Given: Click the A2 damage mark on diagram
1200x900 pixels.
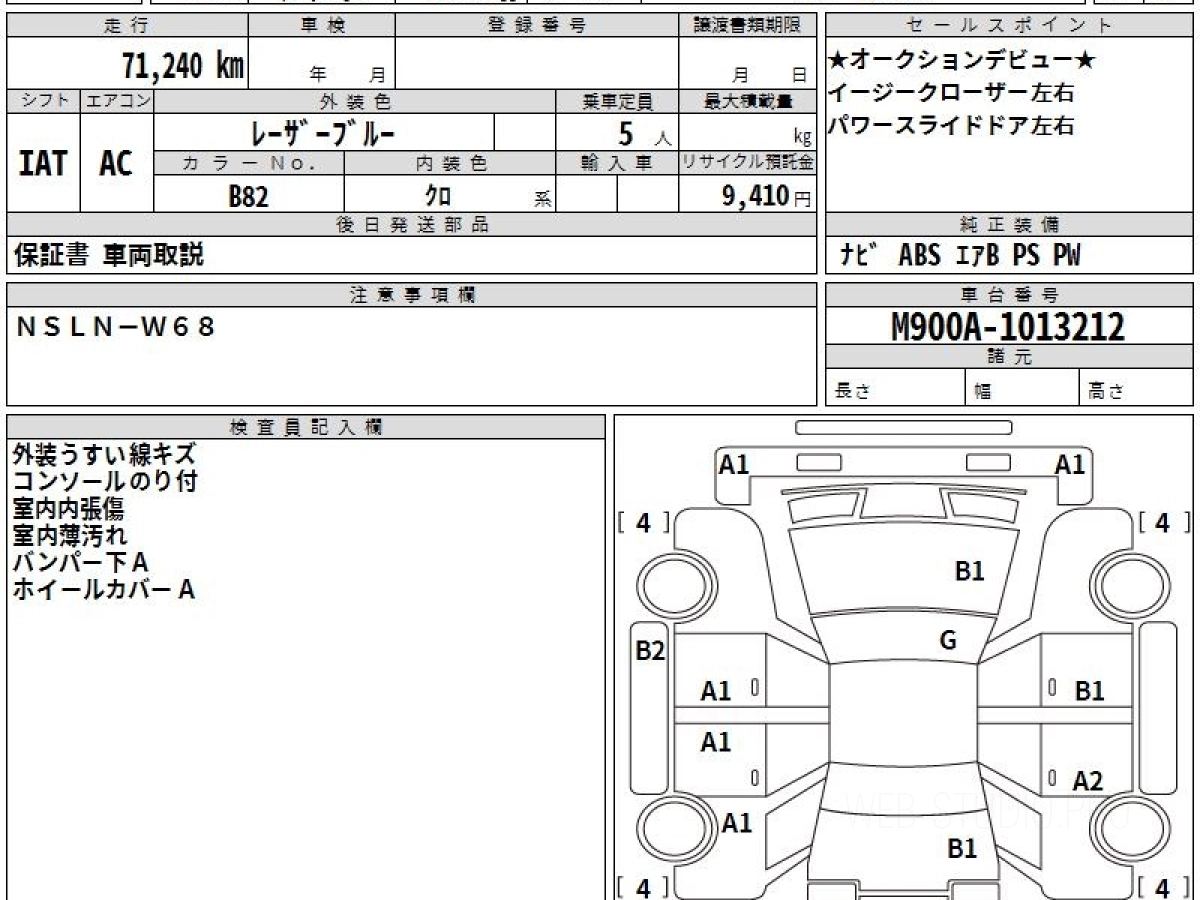Looking at the screenshot, I should click(1088, 781).
